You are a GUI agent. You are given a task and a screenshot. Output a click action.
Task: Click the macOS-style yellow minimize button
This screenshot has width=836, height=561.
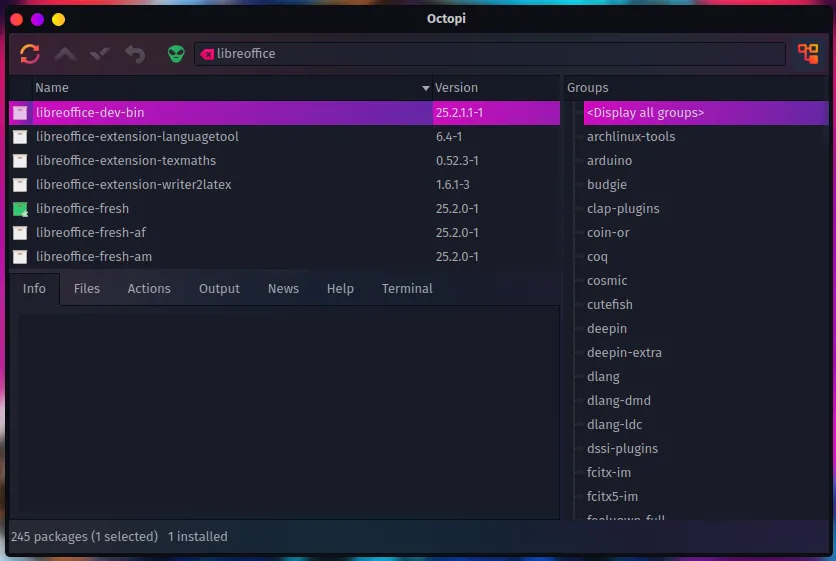click(x=58, y=19)
